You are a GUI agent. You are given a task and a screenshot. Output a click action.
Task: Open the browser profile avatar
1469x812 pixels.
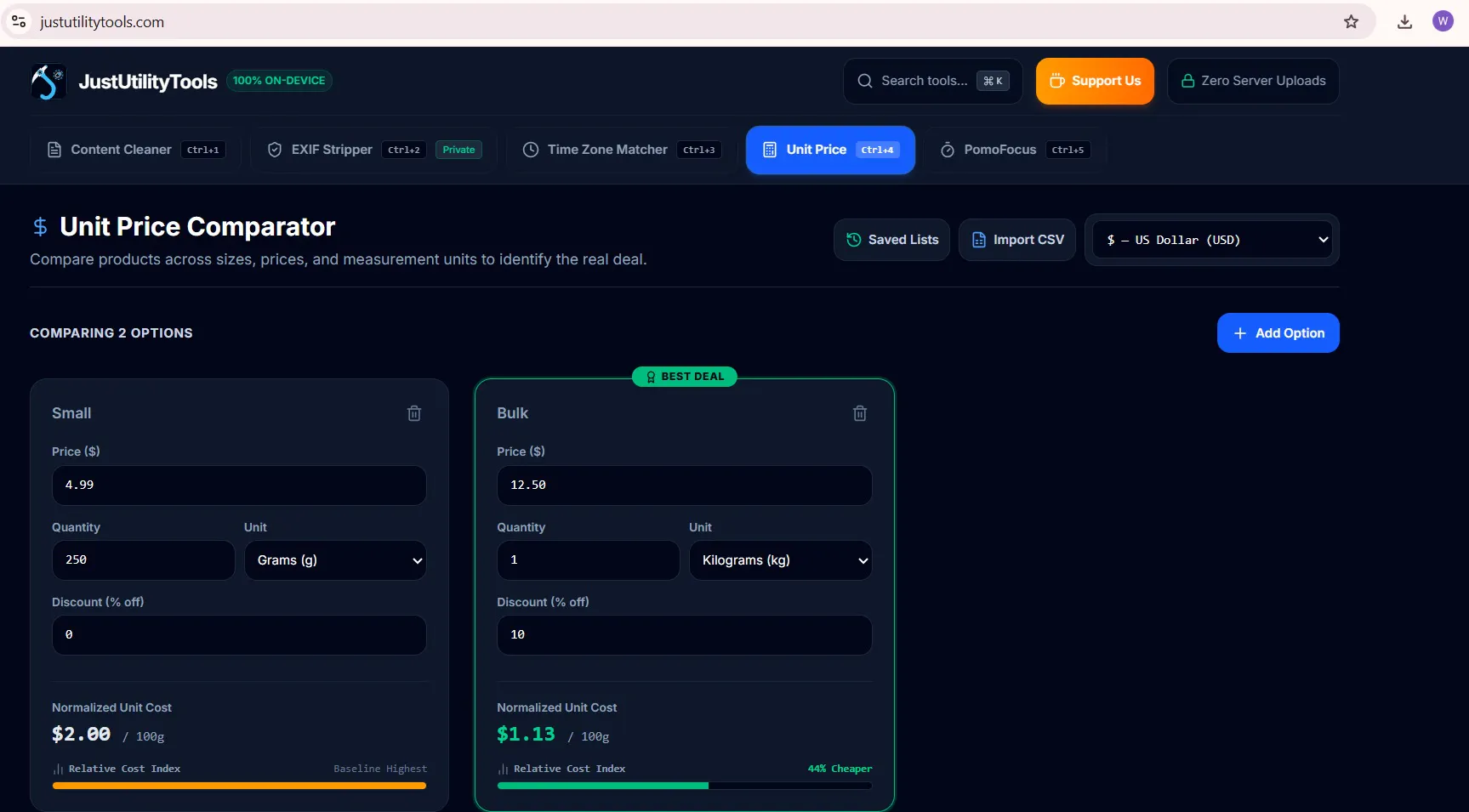pos(1443,21)
